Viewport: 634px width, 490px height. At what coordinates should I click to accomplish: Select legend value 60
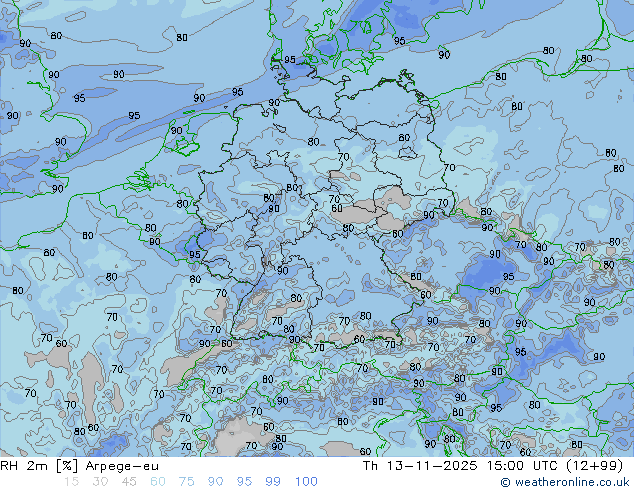[x=158, y=482]
